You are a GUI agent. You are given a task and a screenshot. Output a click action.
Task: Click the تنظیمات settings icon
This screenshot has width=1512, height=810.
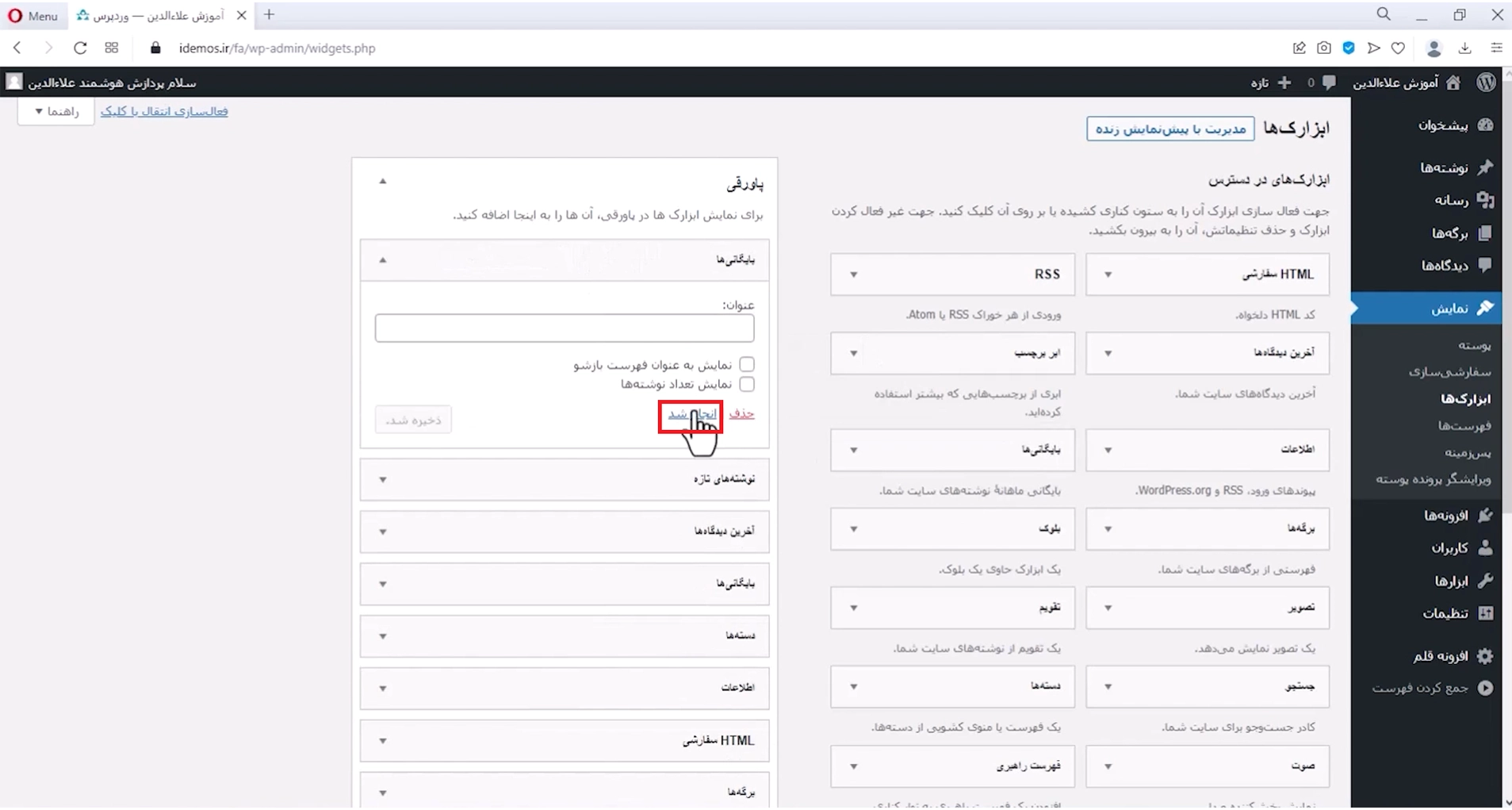click(1485, 613)
